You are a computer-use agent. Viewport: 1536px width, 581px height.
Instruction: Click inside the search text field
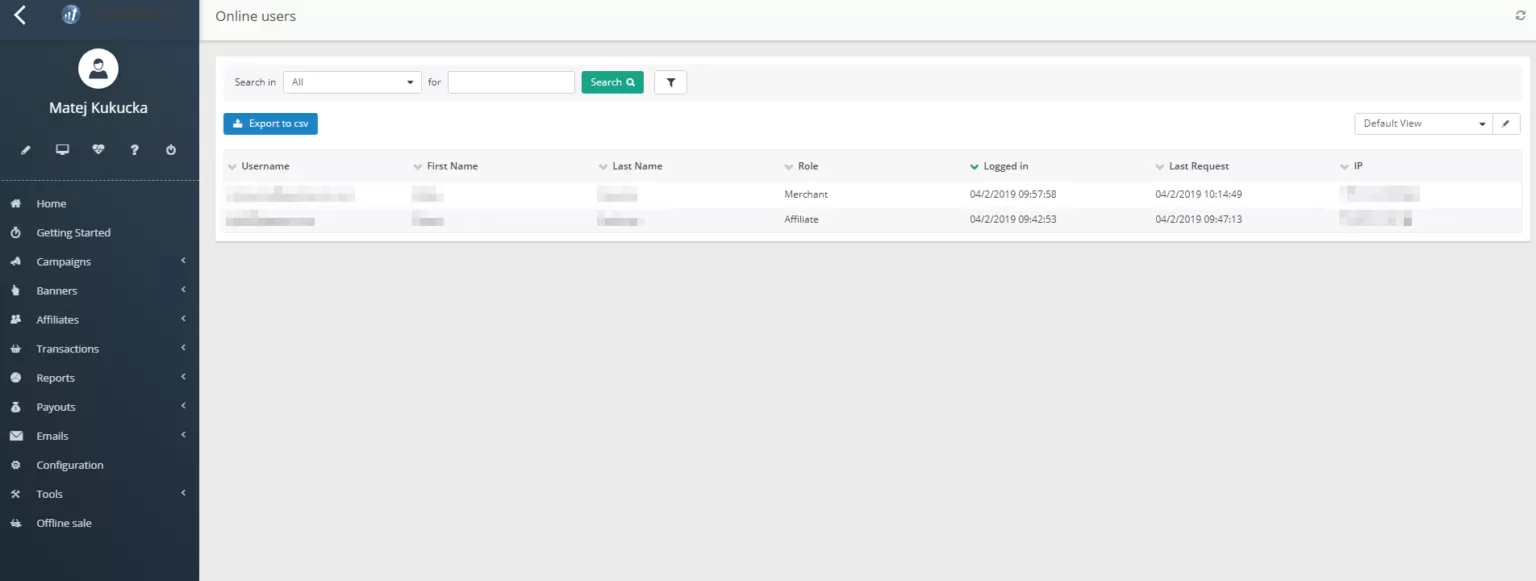510,81
